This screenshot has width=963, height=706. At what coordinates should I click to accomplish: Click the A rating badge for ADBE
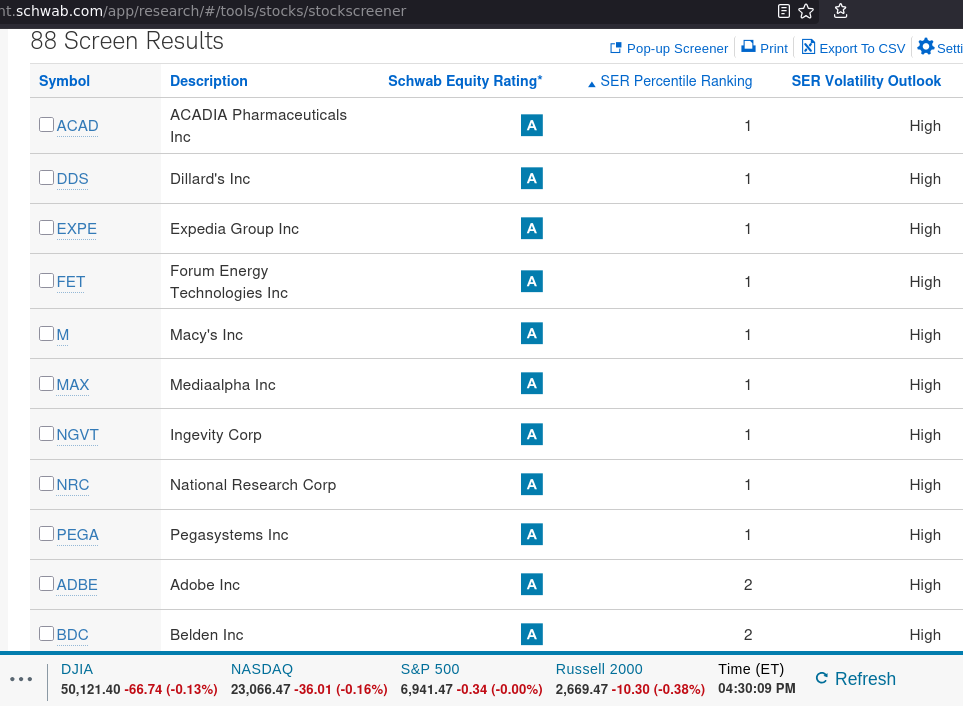coord(532,584)
